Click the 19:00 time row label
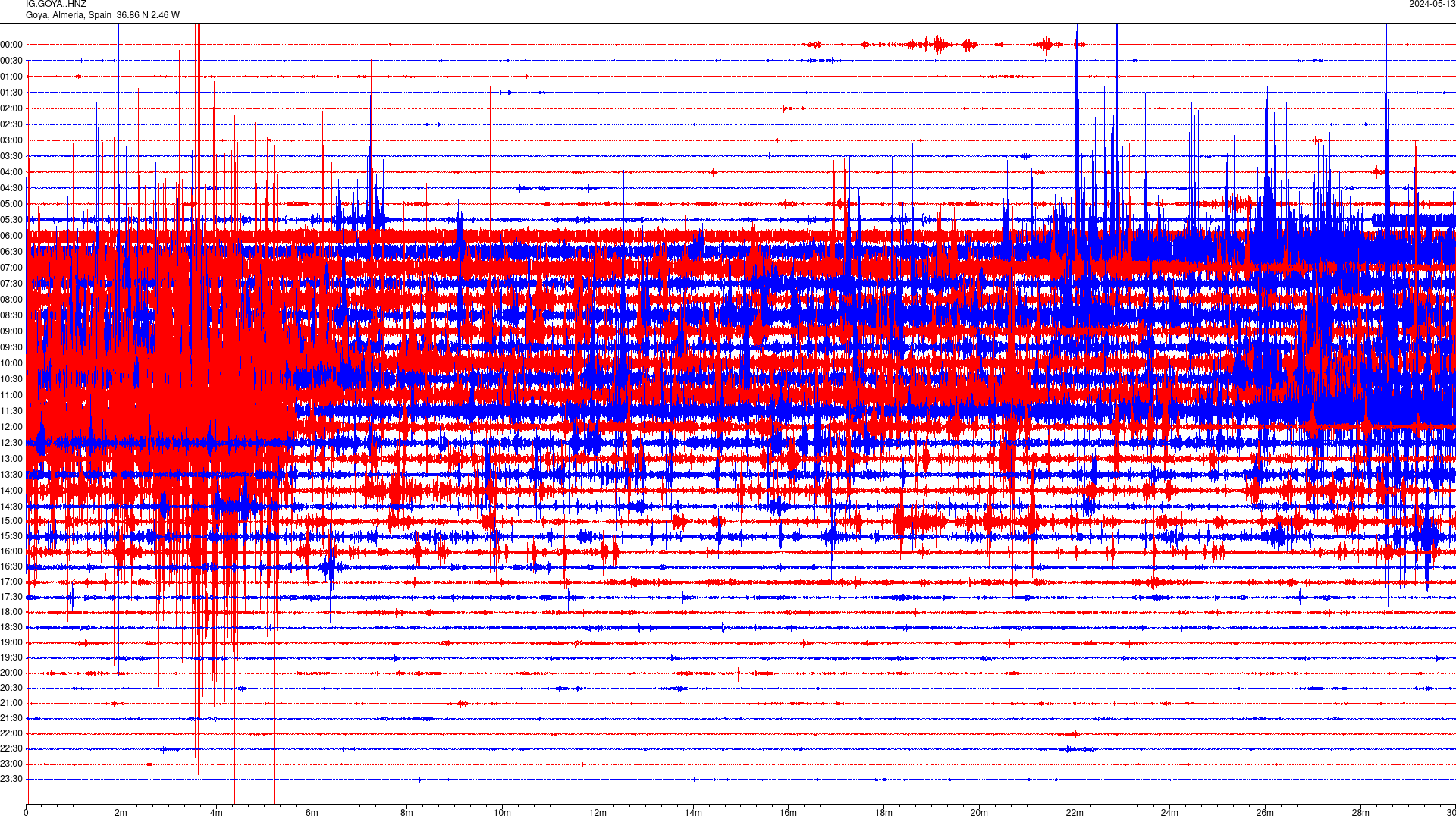This screenshot has height=819, width=1456. coord(11,642)
